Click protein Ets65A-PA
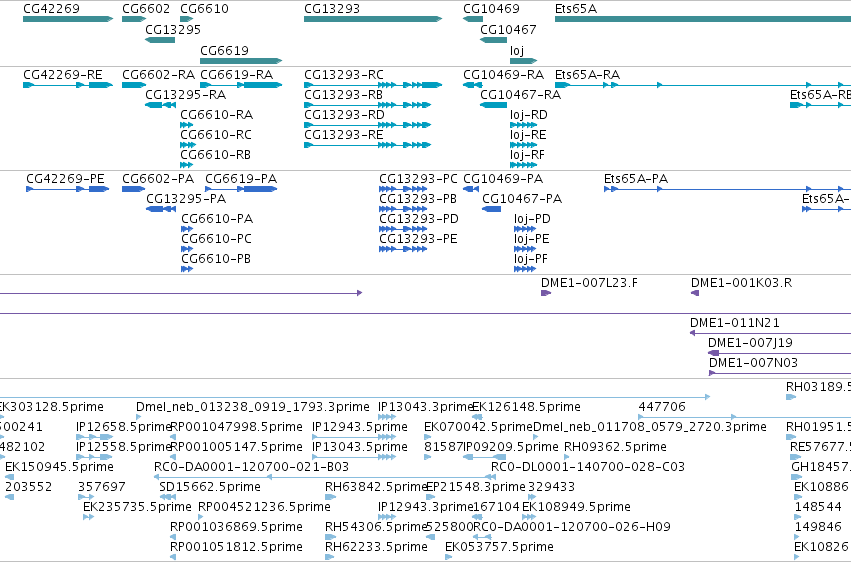Image resolution: width=851 pixels, height=562 pixels. pyautogui.click(x=636, y=178)
